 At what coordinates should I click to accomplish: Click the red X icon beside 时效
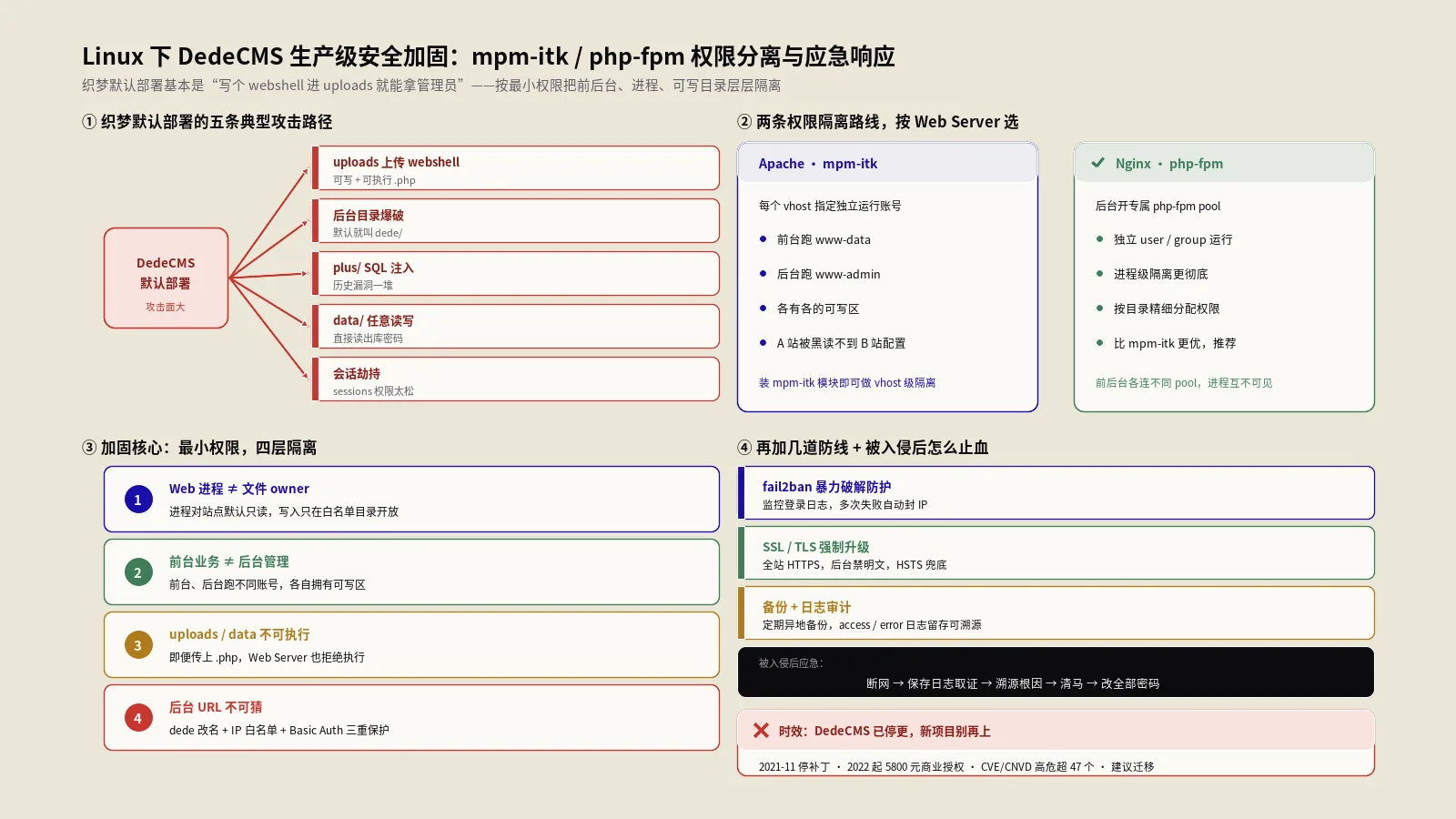point(761,730)
